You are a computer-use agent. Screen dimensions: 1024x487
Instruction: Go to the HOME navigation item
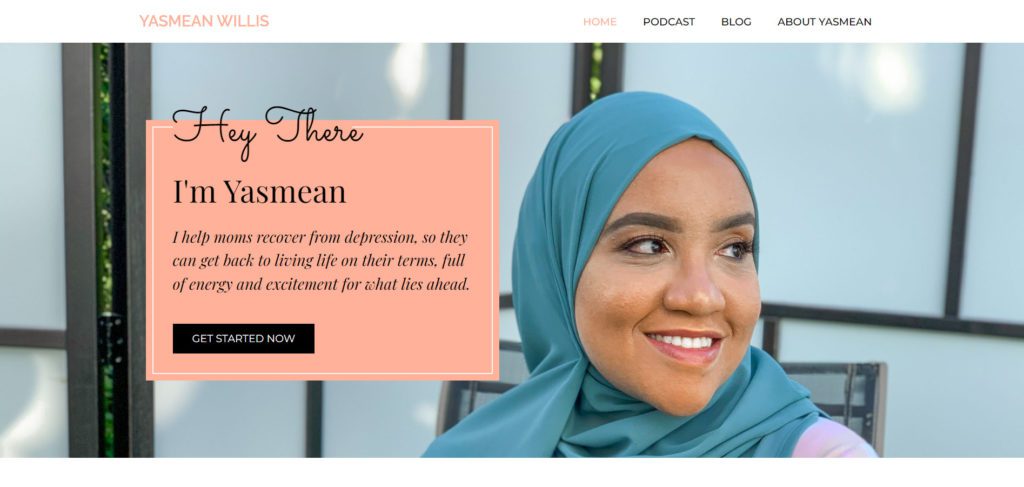point(600,22)
